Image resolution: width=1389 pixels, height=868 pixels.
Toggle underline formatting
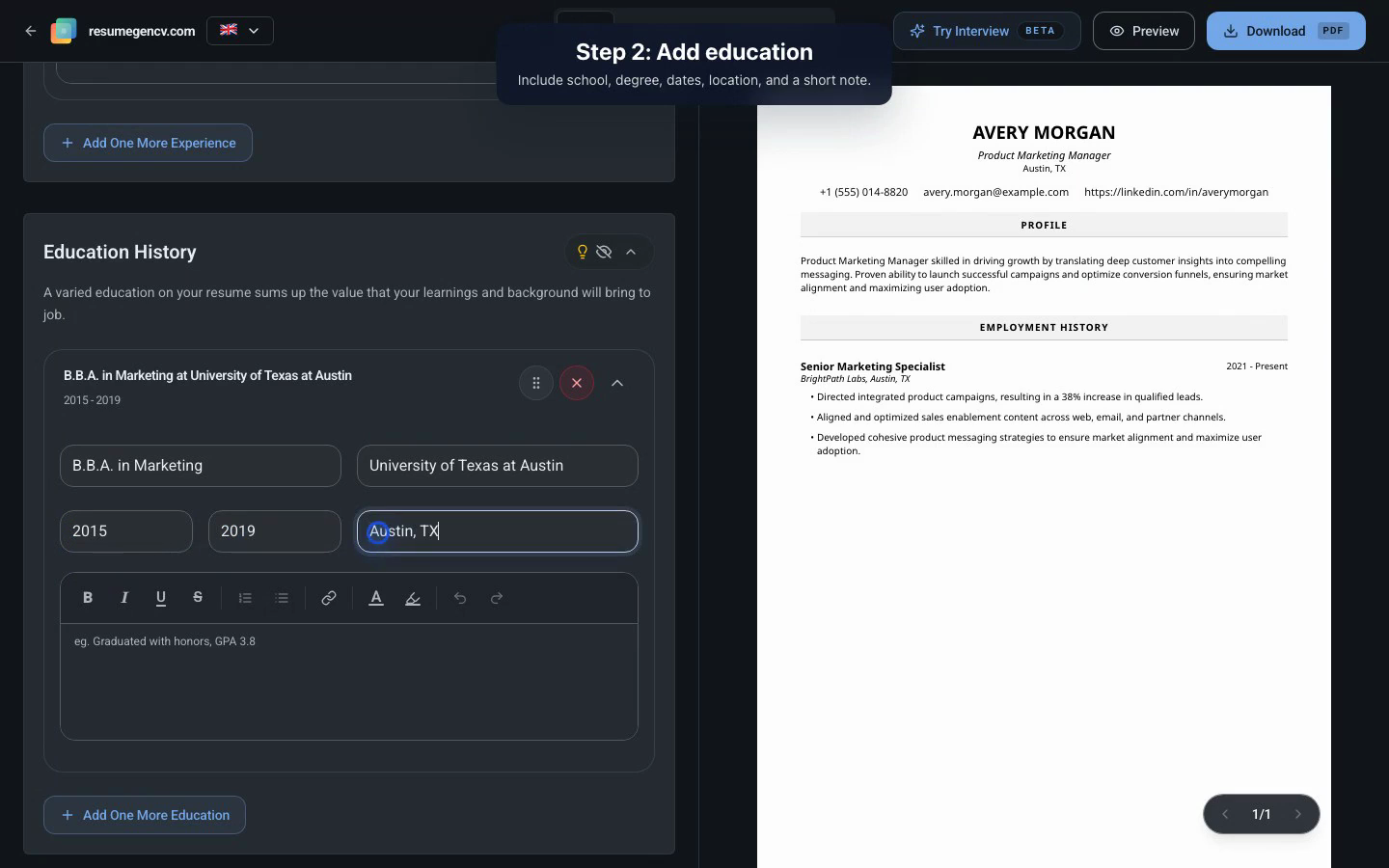pos(161,598)
